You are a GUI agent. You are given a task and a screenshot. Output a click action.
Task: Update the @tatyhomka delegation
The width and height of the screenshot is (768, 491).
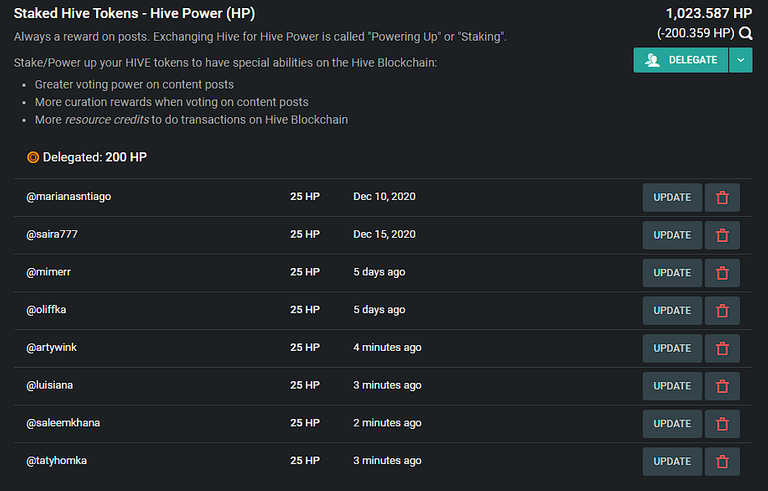click(x=672, y=462)
